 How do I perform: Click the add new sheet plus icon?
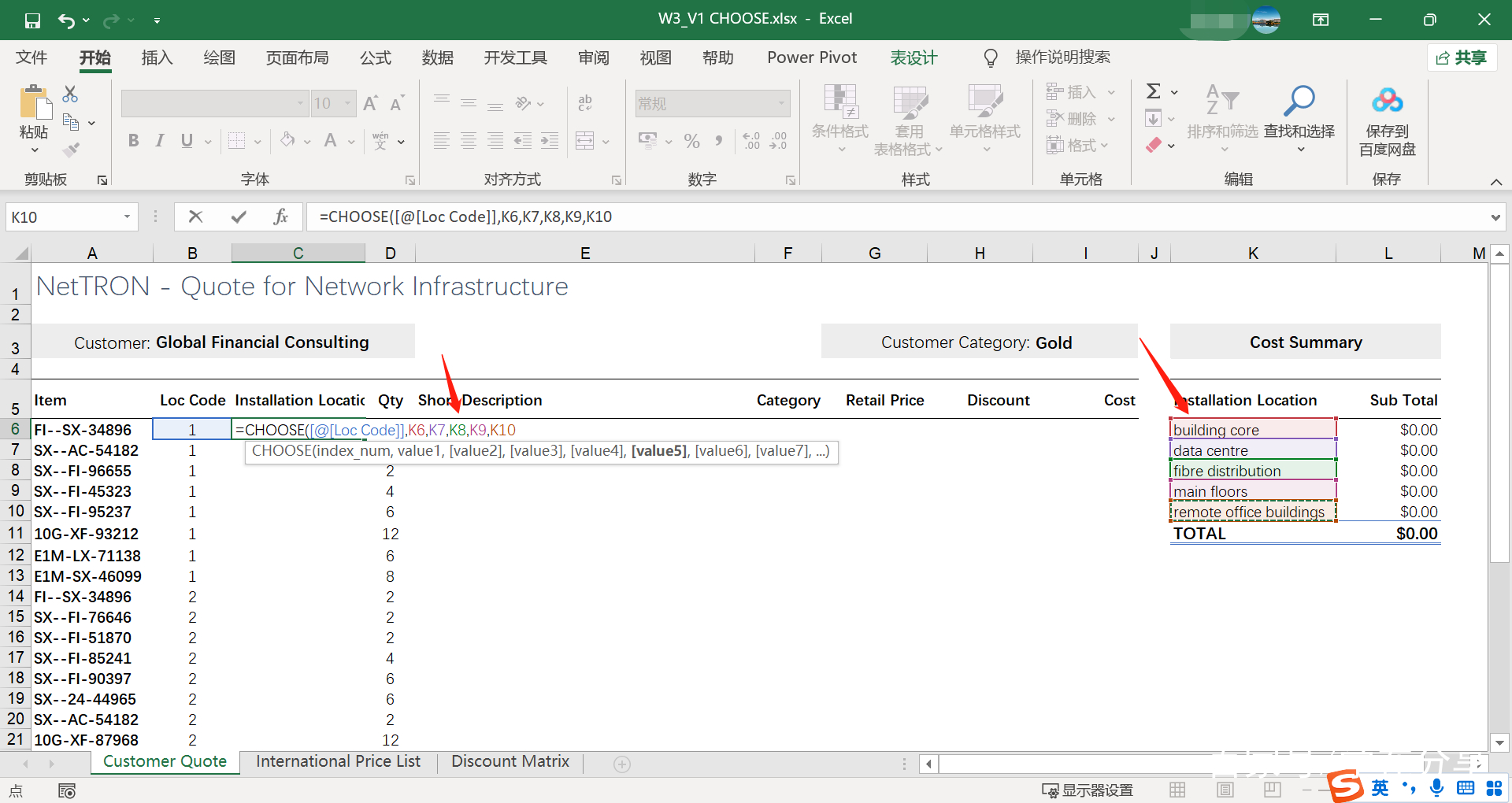pyautogui.click(x=622, y=764)
